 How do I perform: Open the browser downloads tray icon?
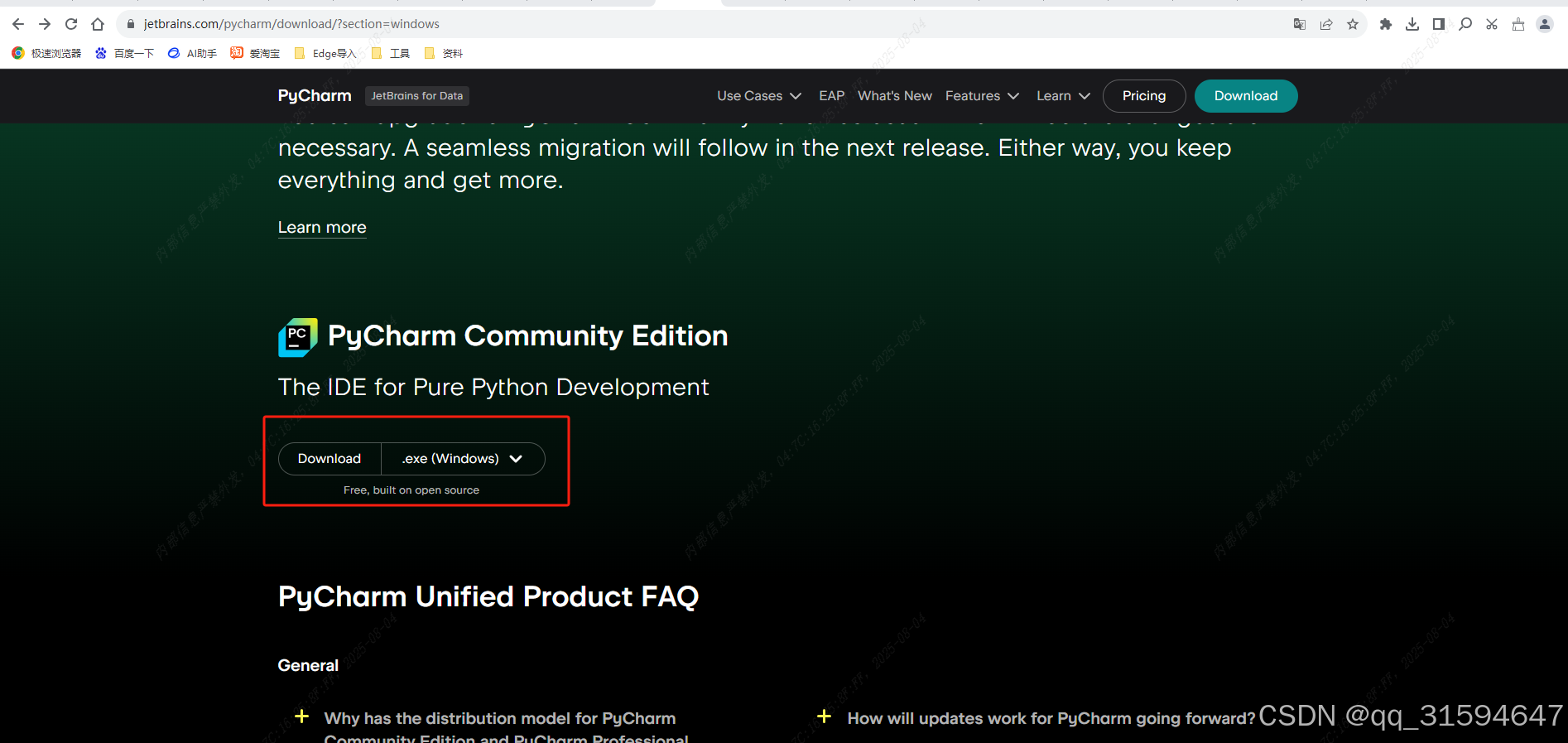[1412, 24]
